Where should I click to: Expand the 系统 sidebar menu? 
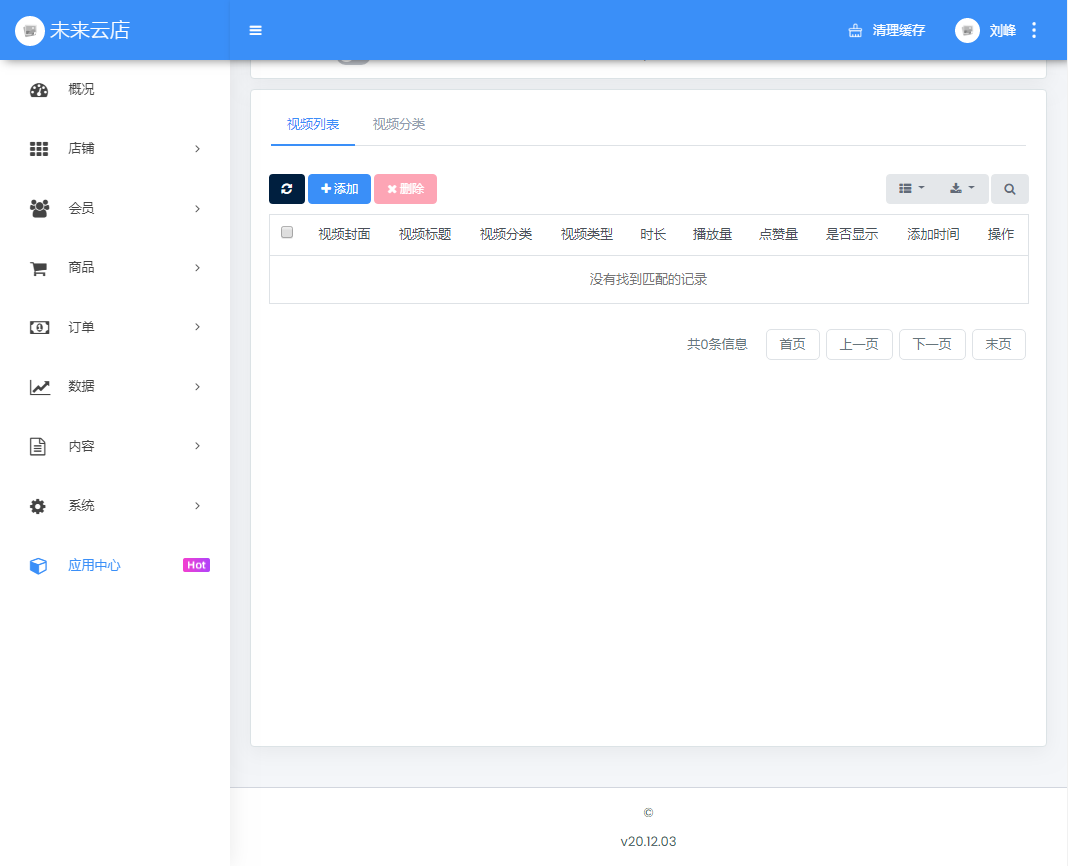click(x=115, y=506)
